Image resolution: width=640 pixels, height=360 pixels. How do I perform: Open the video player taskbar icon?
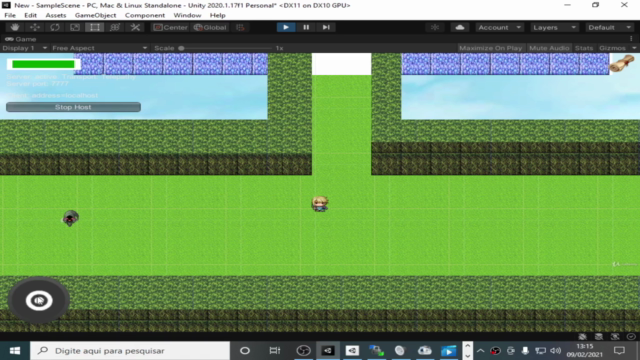(x=449, y=351)
